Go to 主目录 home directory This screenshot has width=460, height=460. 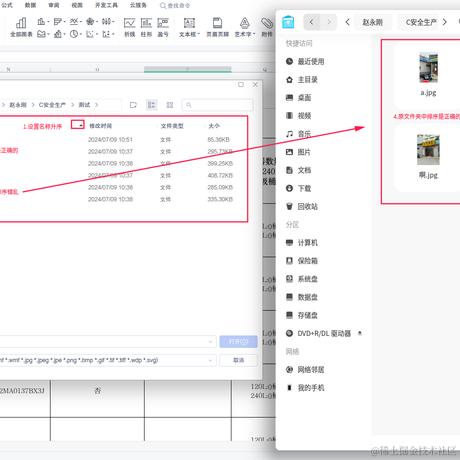click(x=302, y=80)
